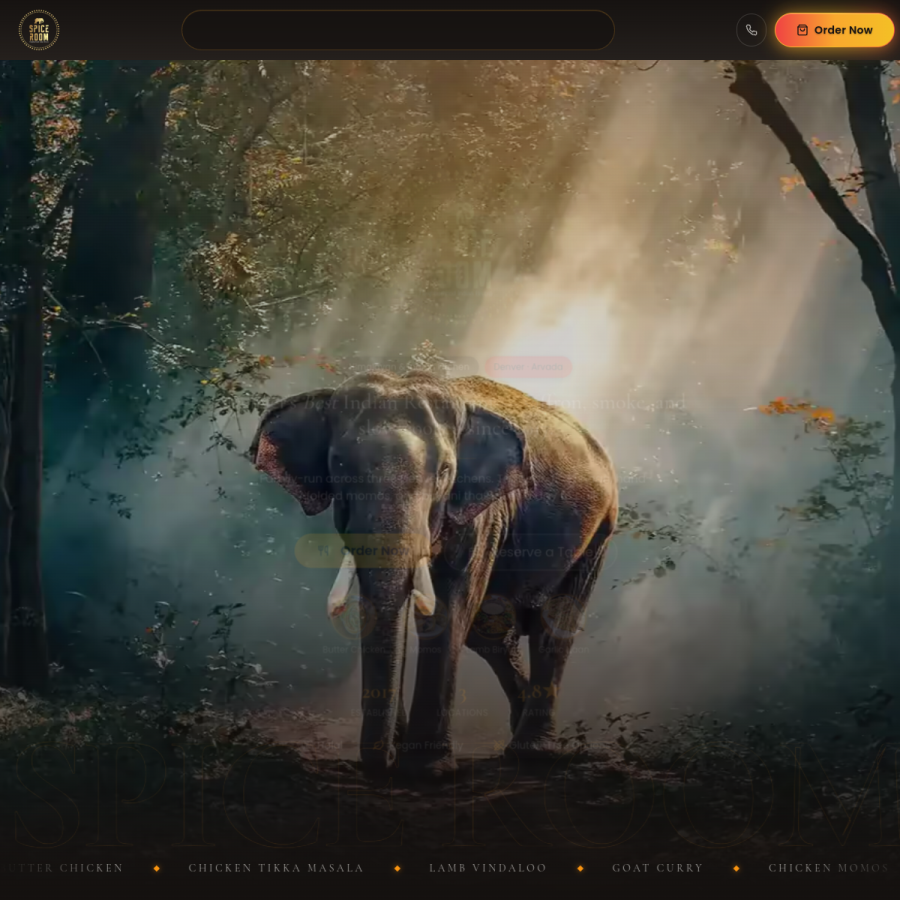Click the 4.8 star rating stat
Screen dimensions: 900x900
[537, 701]
